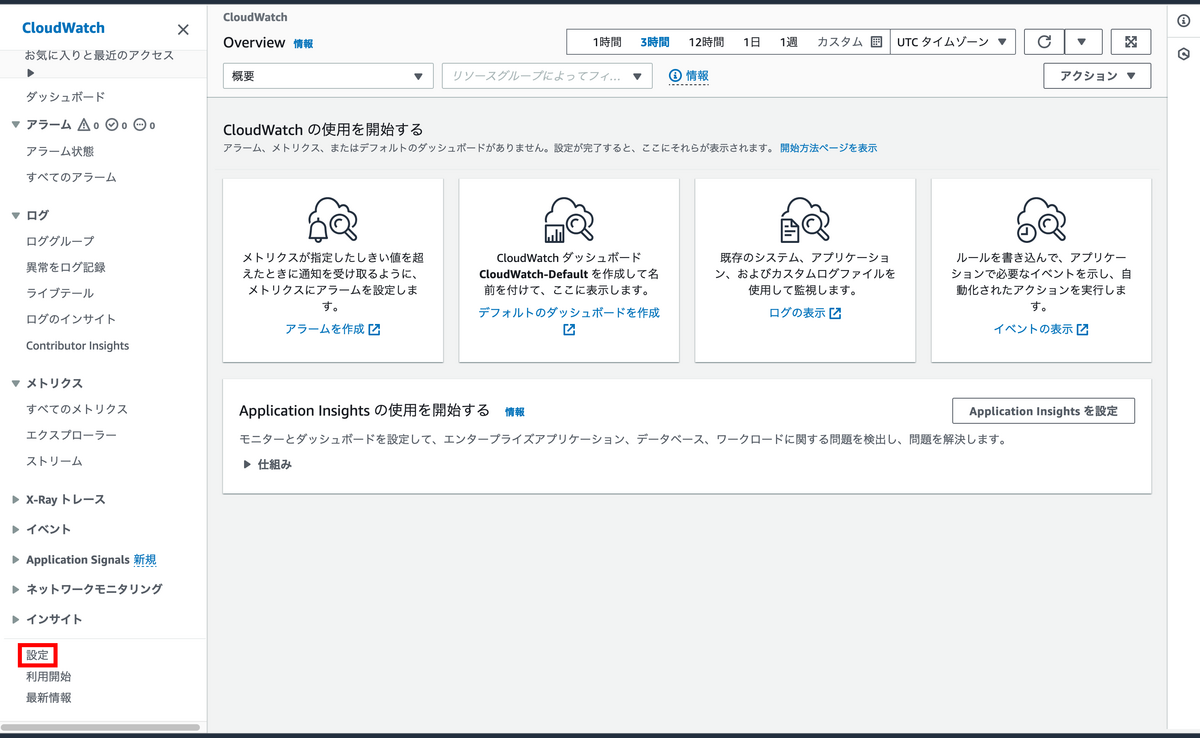Screen dimensions: 1200x738
Task: Open the 開始方法ページを表示 link
Action: (828, 148)
